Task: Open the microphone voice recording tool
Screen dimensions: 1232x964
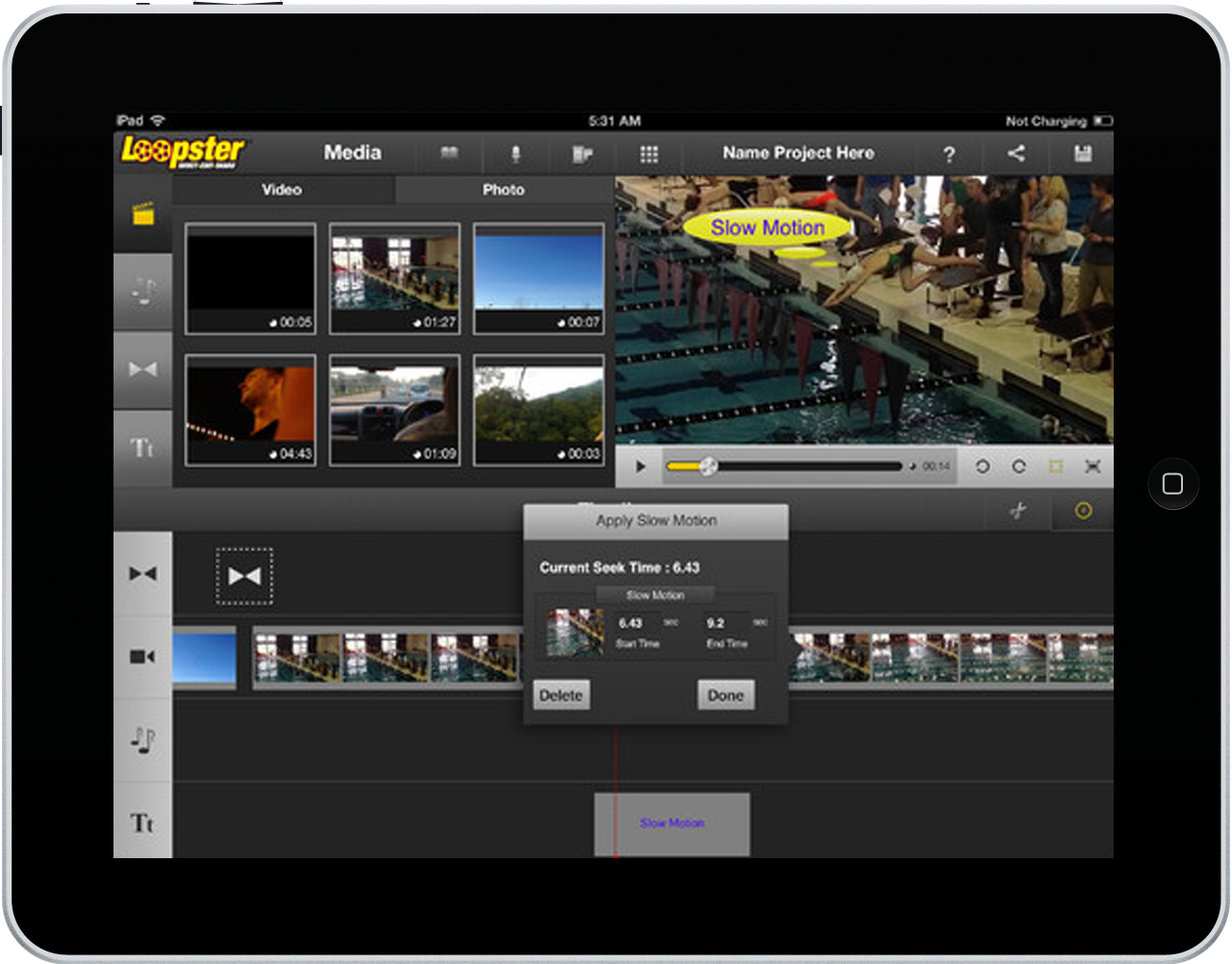Action: pos(515,153)
